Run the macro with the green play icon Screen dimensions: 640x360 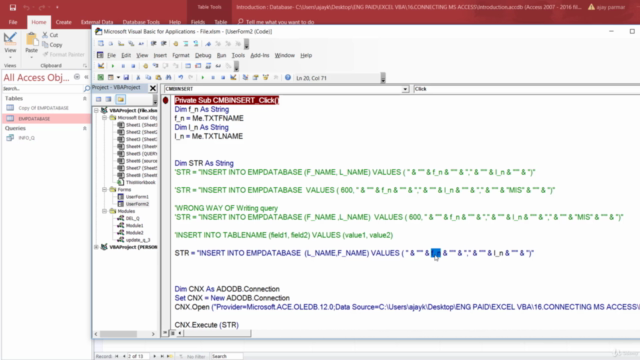(x=203, y=78)
